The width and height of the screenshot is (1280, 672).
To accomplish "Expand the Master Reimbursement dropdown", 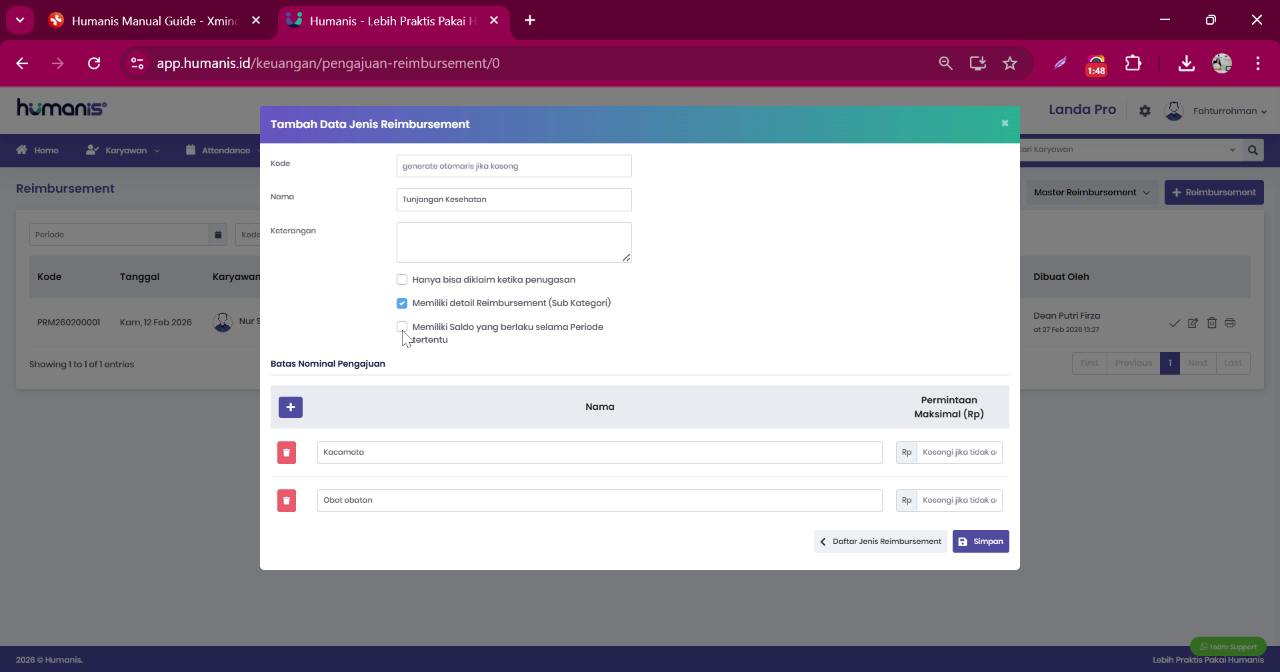I will click(1091, 192).
